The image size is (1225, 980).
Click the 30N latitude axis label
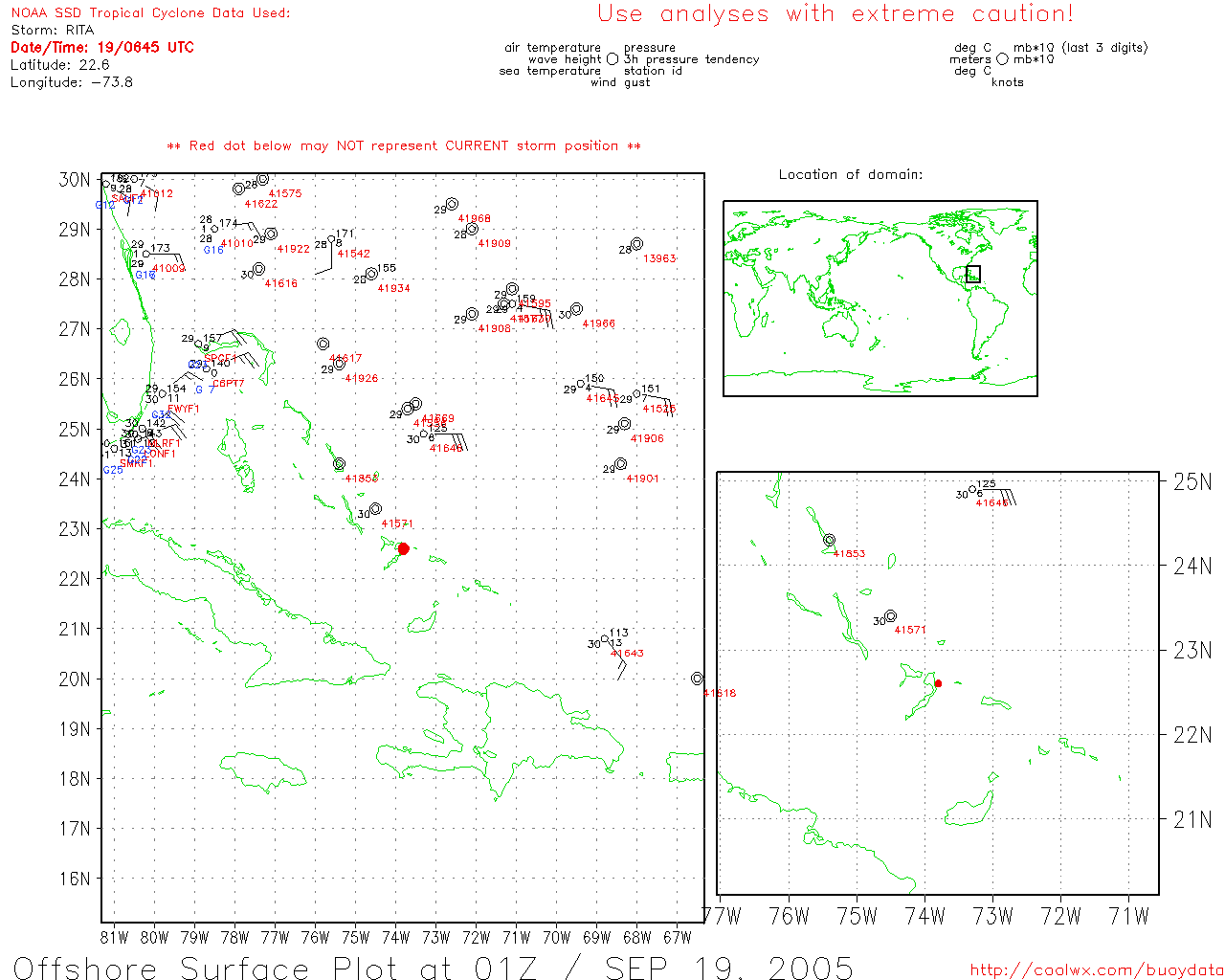tap(75, 180)
